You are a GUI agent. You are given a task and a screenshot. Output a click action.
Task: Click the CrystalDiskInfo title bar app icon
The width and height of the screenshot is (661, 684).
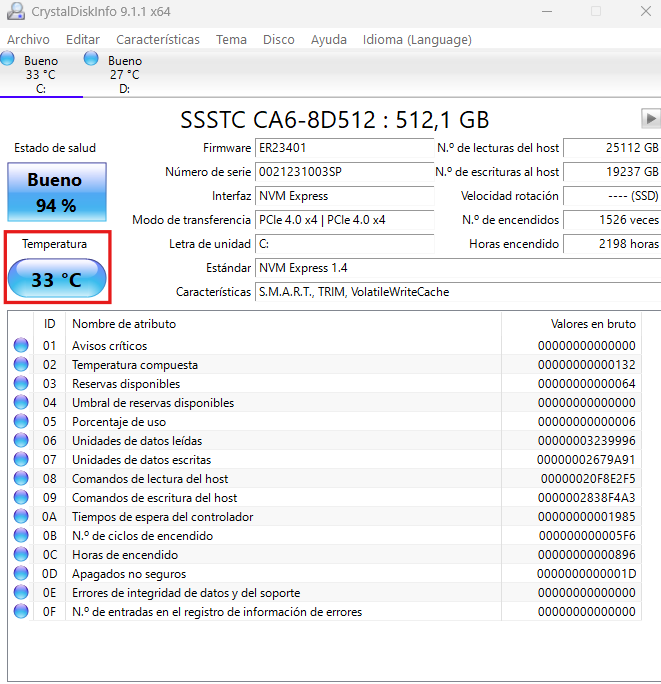pos(16,11)
